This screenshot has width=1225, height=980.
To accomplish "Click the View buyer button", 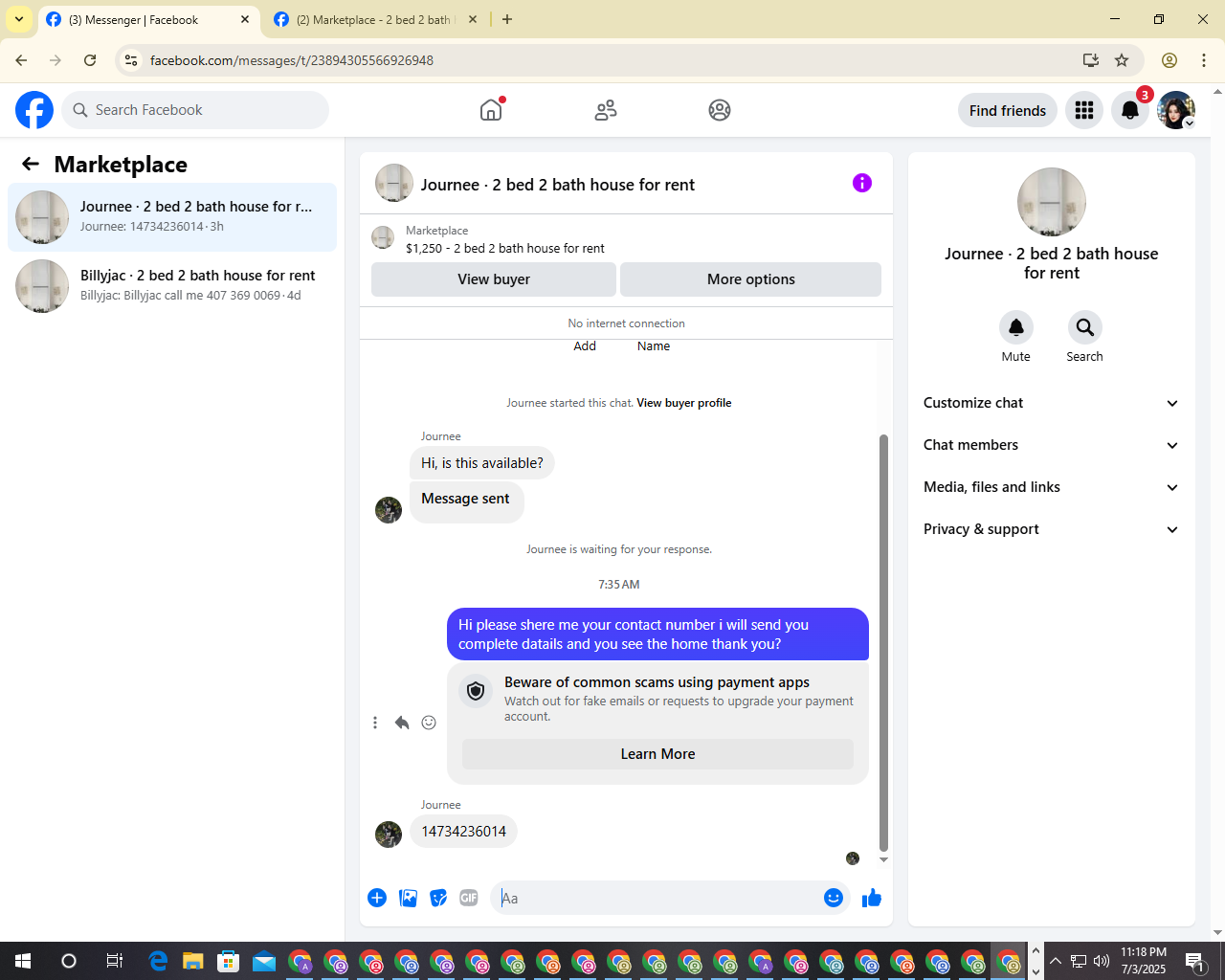I will click(494, 279).
